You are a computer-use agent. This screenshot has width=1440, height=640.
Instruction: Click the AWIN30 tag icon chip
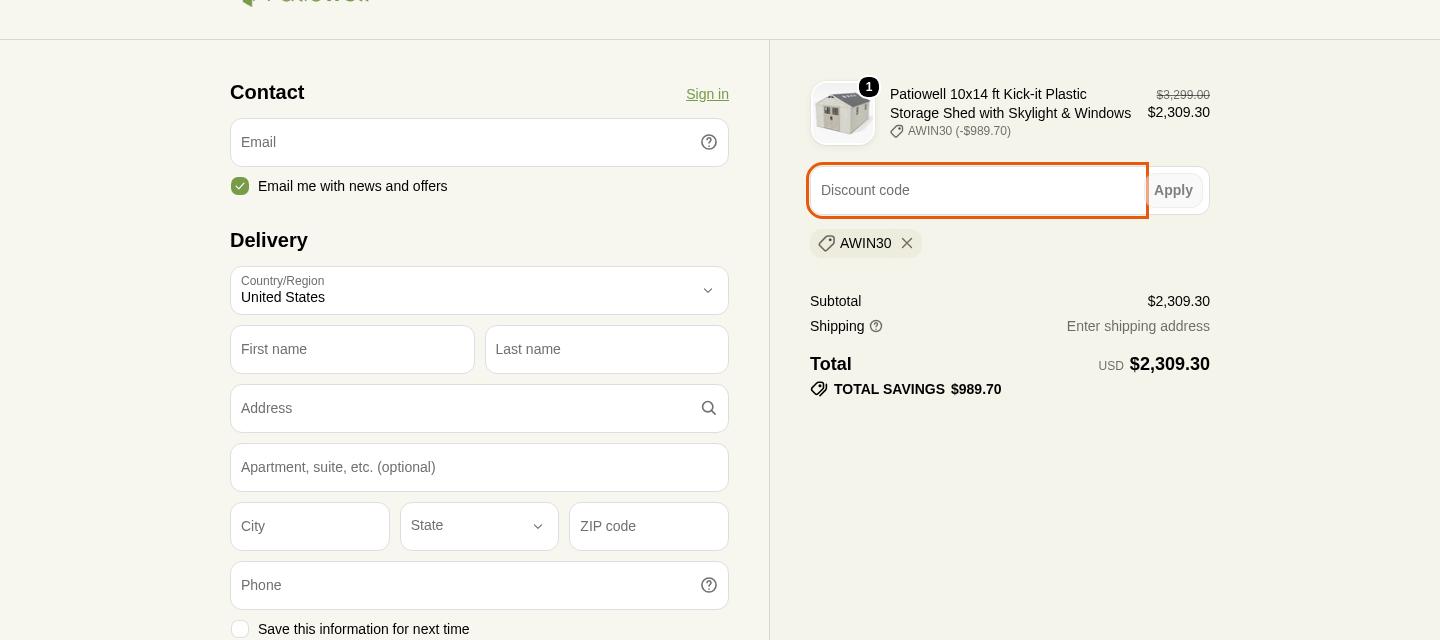coord(826,243)
